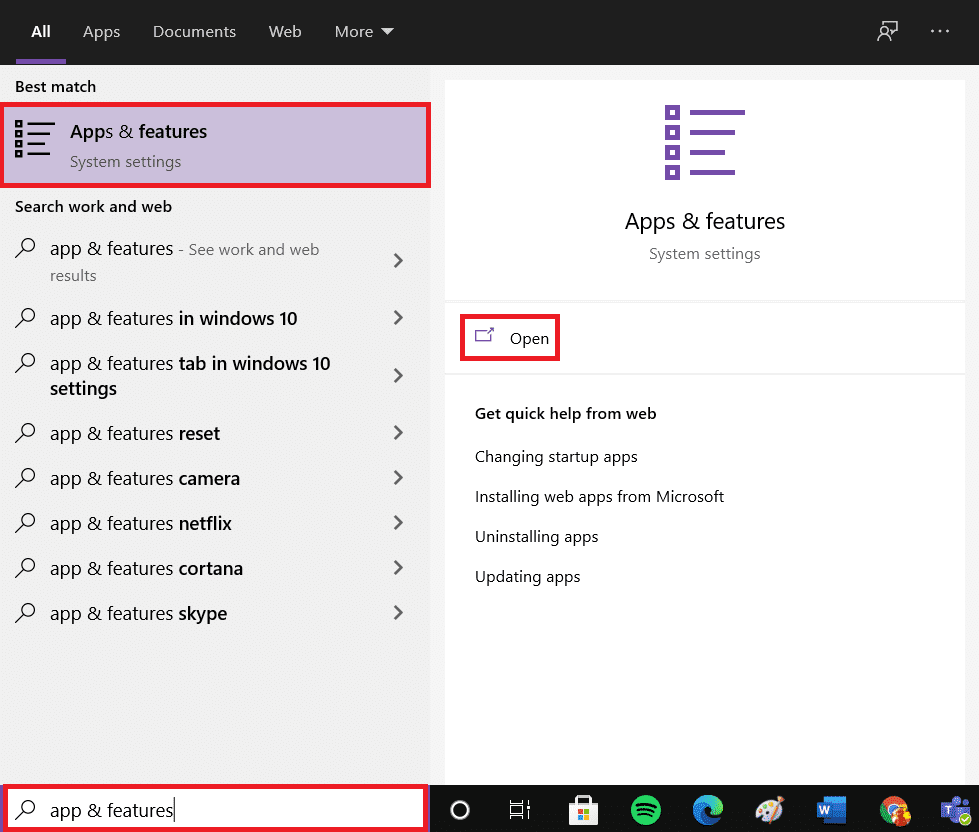This screenshot has width=979, height=832.
Task: Open the options menu via the ellipsis
Action: pyautogui.click(x=939, y=31)
